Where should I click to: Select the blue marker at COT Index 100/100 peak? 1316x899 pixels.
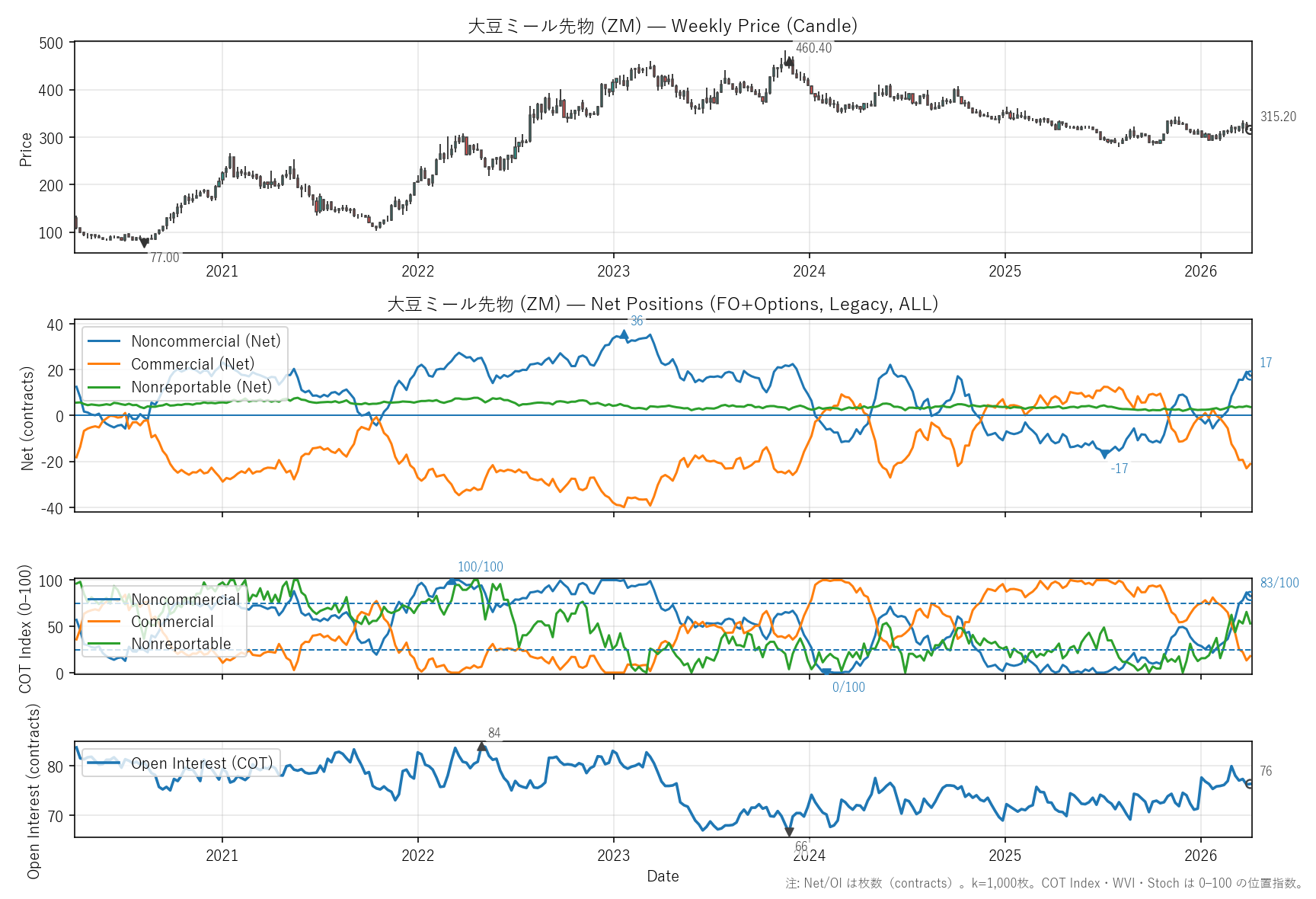coord(452,581)
